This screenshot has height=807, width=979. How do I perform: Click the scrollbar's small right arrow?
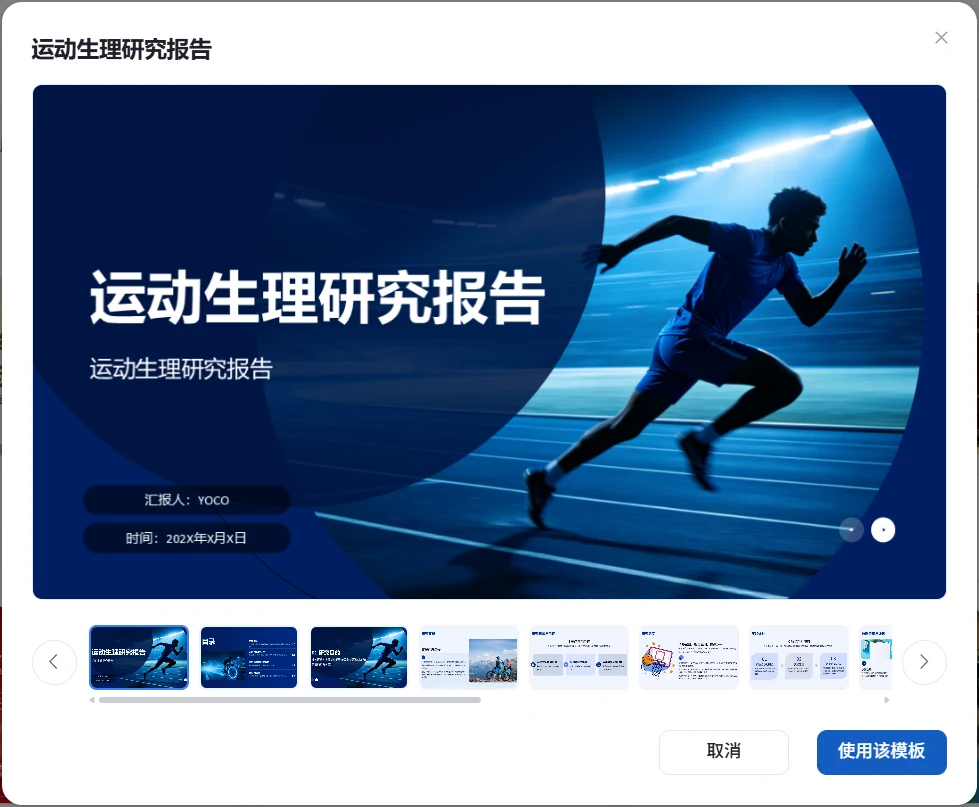coord(887,700)
